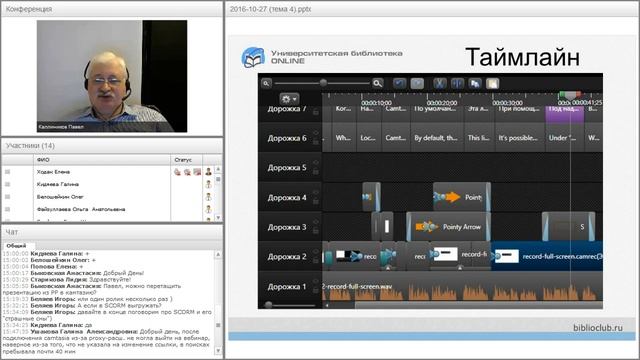Image resolution: width=640 pixels, height=360 pixels.
Task: Select the Дорожка 5 track label
Action: (x=287, y=168)
